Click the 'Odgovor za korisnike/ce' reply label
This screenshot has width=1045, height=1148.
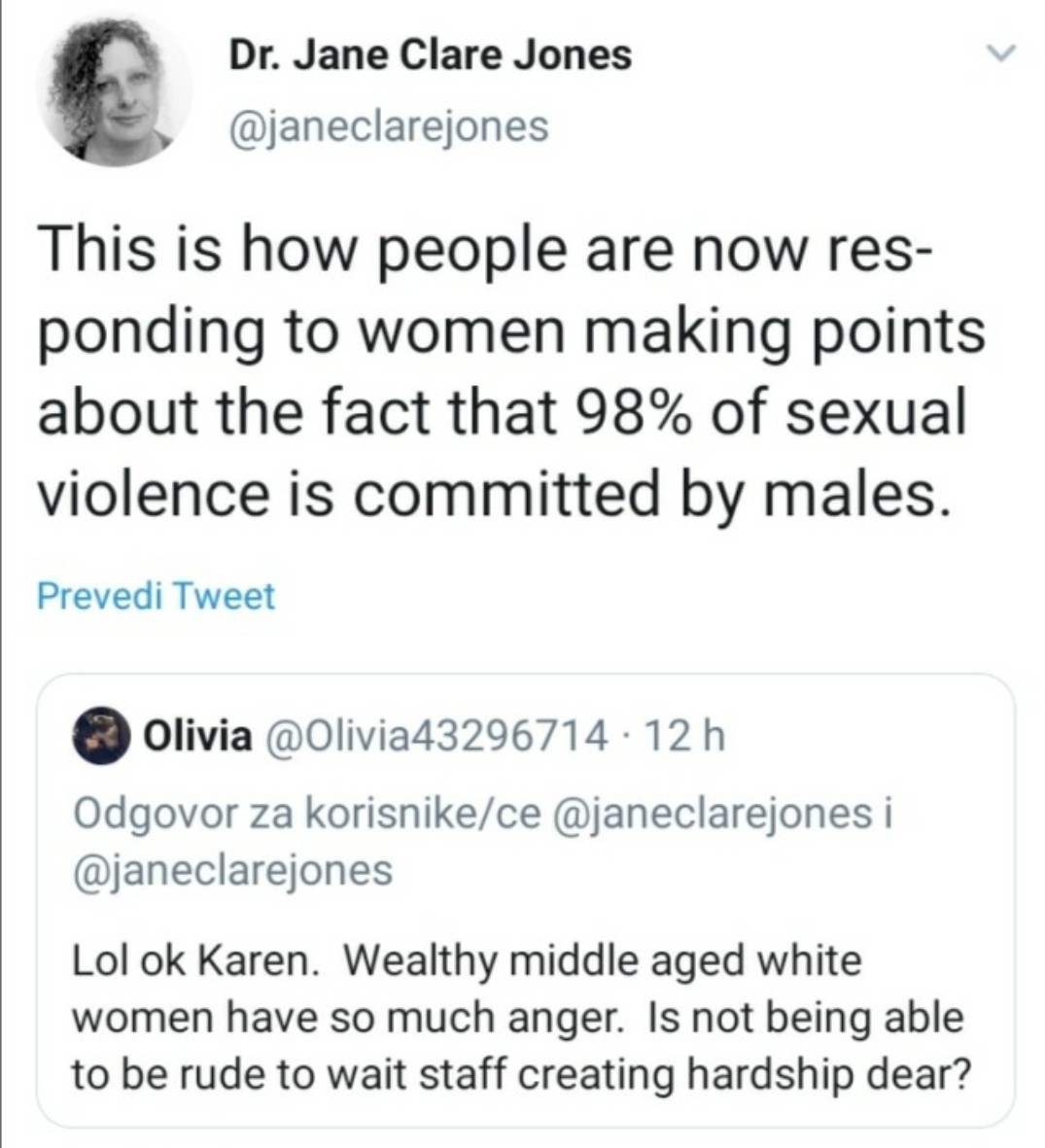coord(303,813)
